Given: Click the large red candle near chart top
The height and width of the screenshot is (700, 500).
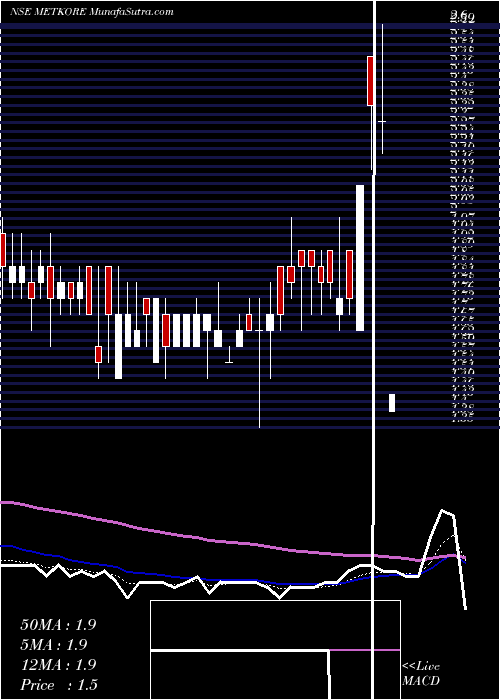Looking at the screenshot, I should [370, 81].
